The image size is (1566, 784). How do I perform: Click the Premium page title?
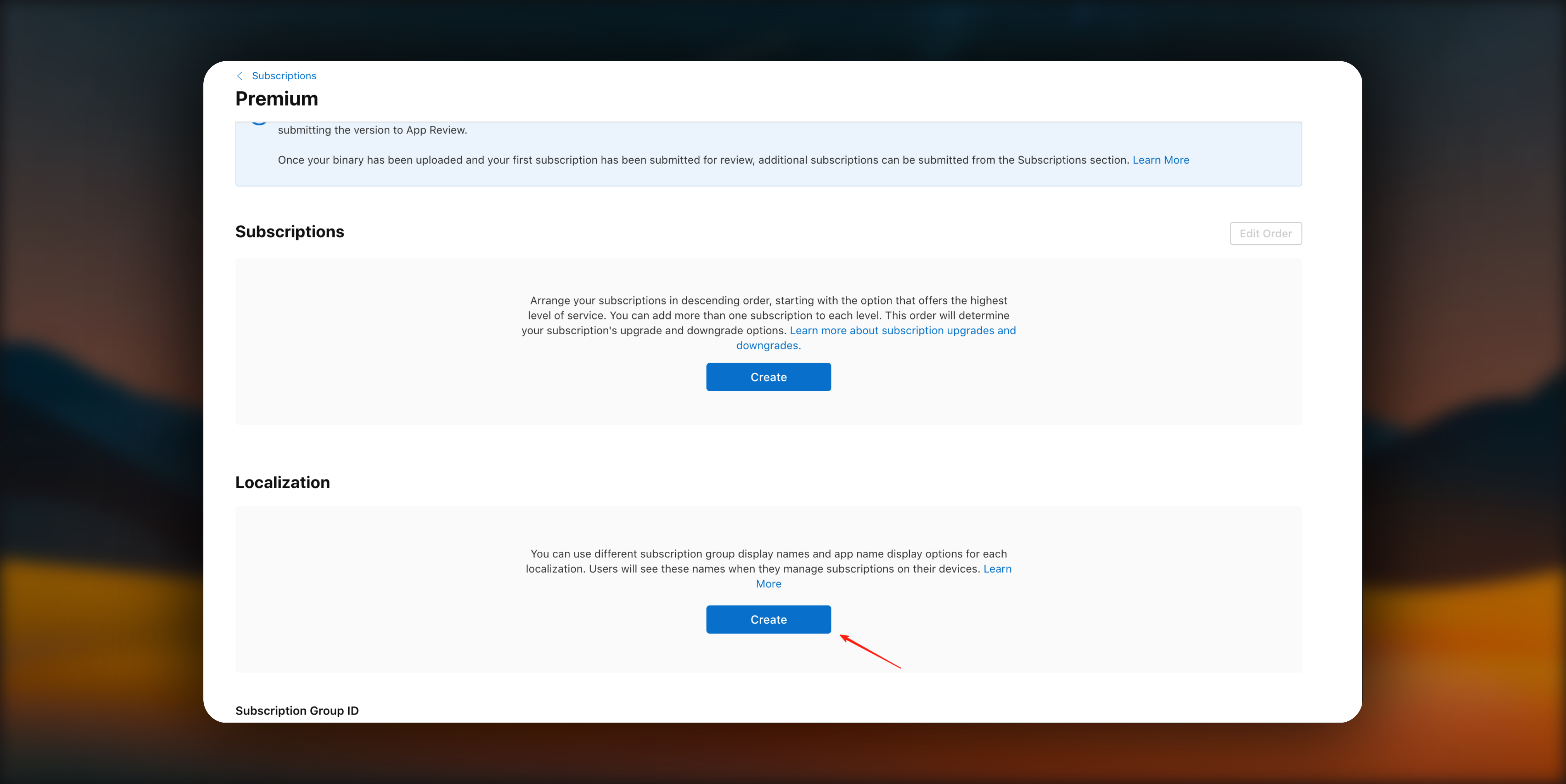(277, 99)
